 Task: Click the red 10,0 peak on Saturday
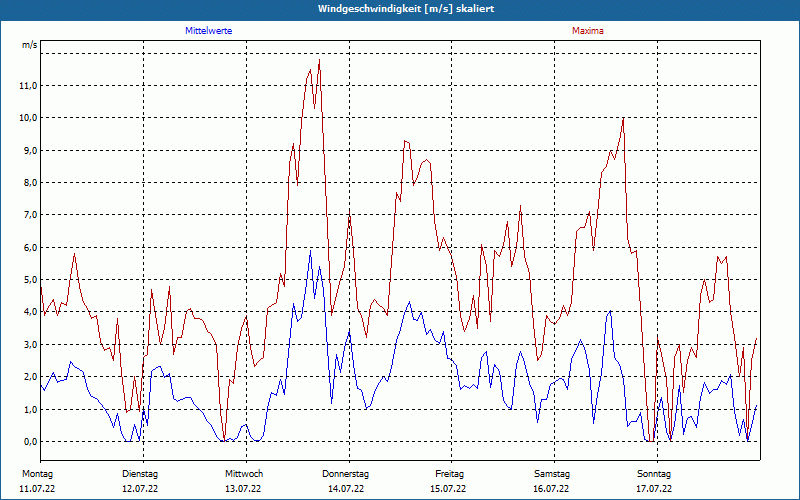point(623,118)
